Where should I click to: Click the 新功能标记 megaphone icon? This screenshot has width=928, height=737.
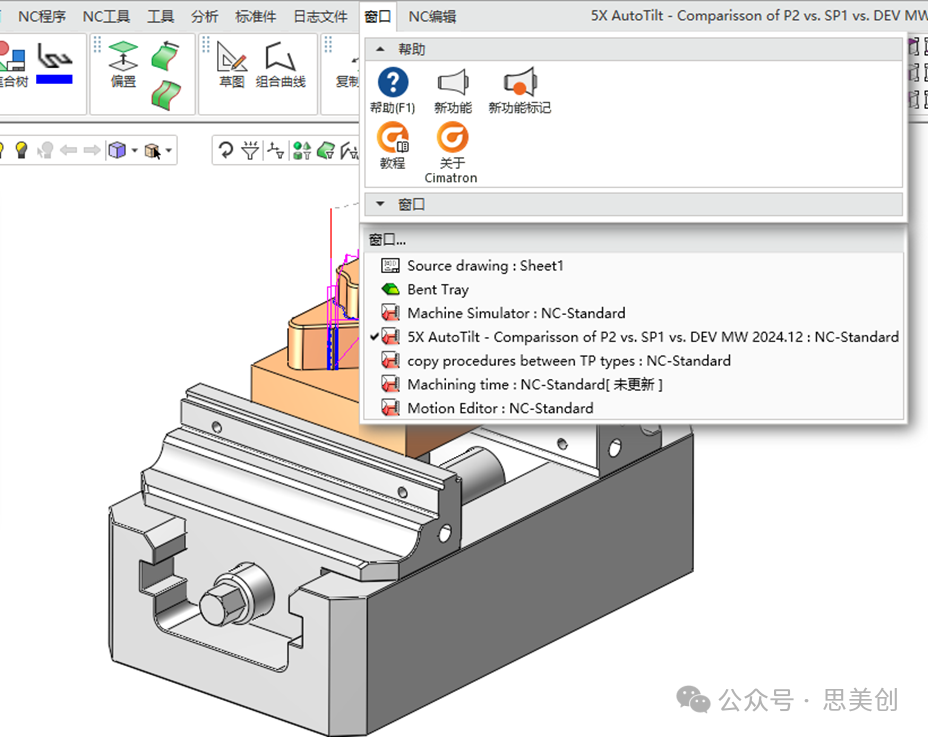[x=520, y=90]
